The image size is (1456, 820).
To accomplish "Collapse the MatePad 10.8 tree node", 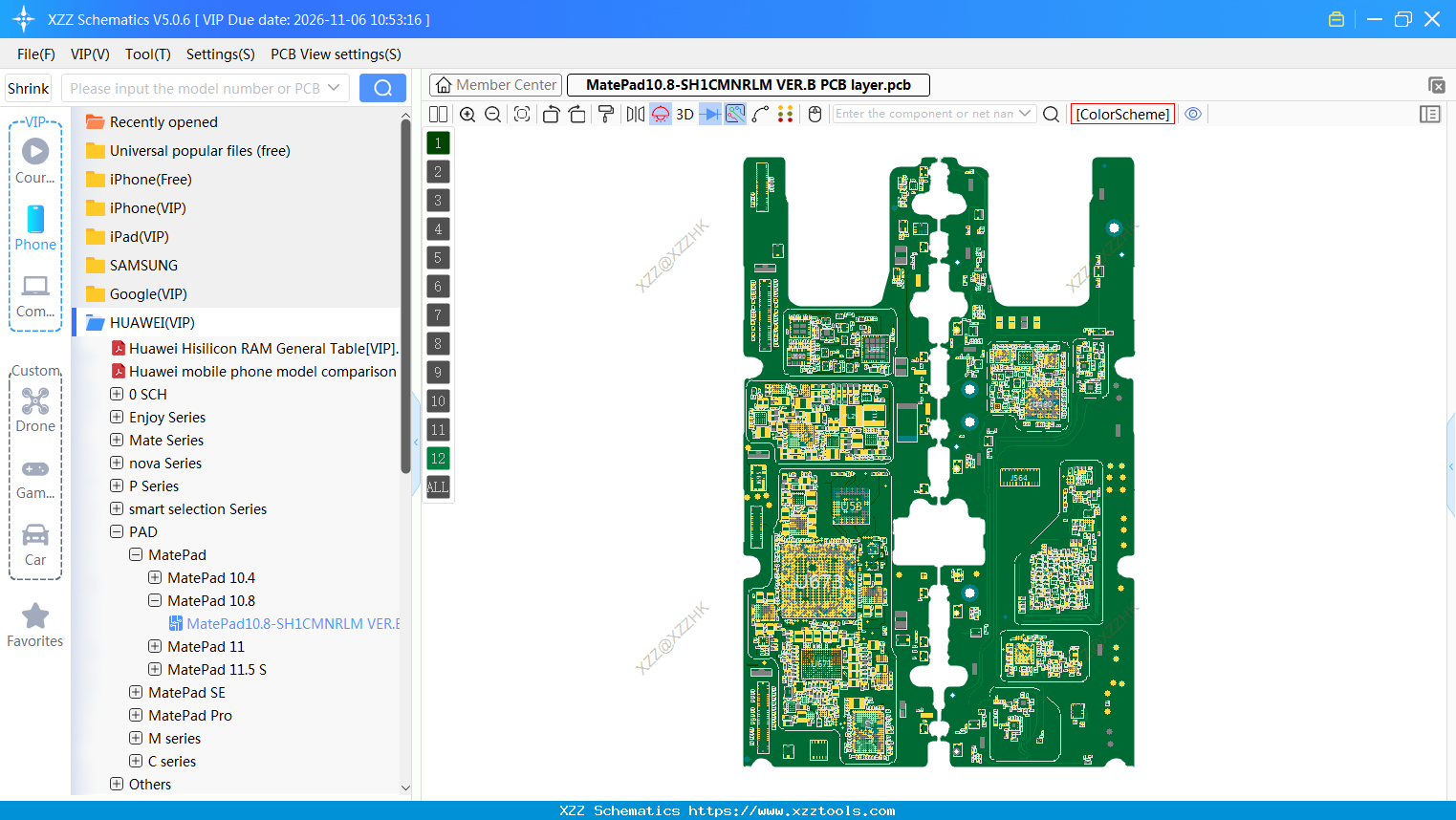I will point(154,600).
